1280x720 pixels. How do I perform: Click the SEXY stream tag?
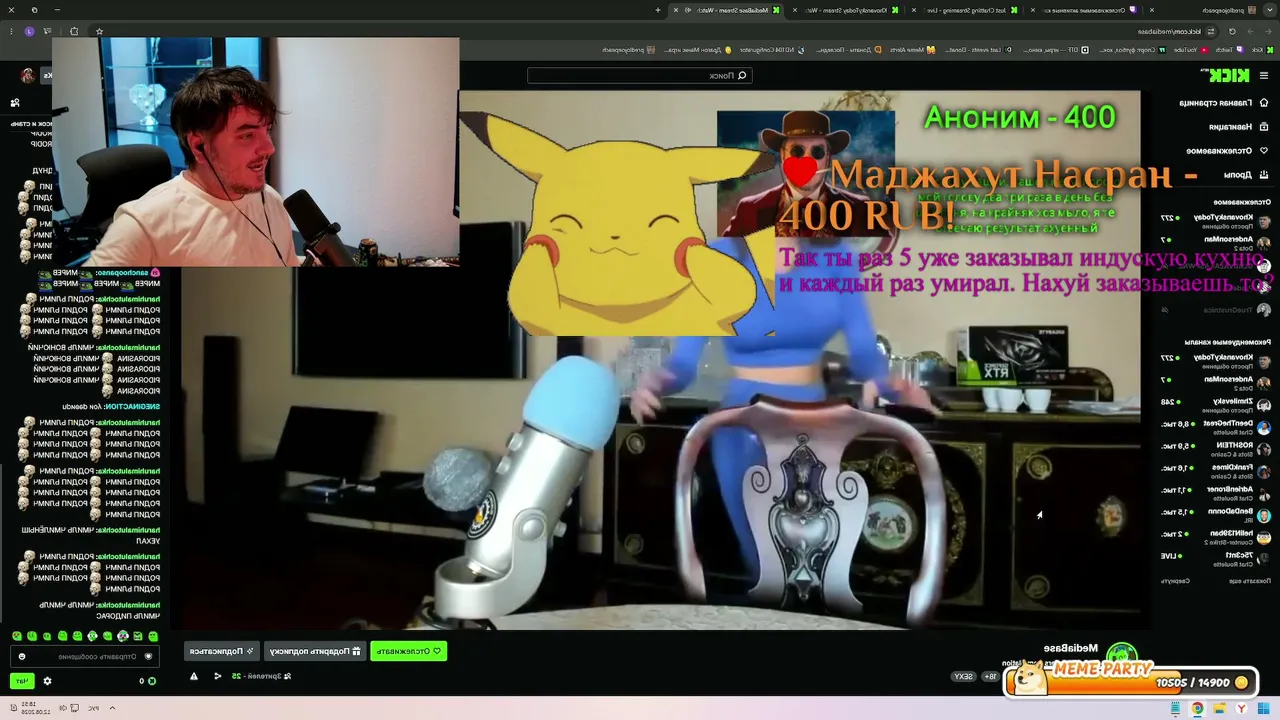(963, 677)
